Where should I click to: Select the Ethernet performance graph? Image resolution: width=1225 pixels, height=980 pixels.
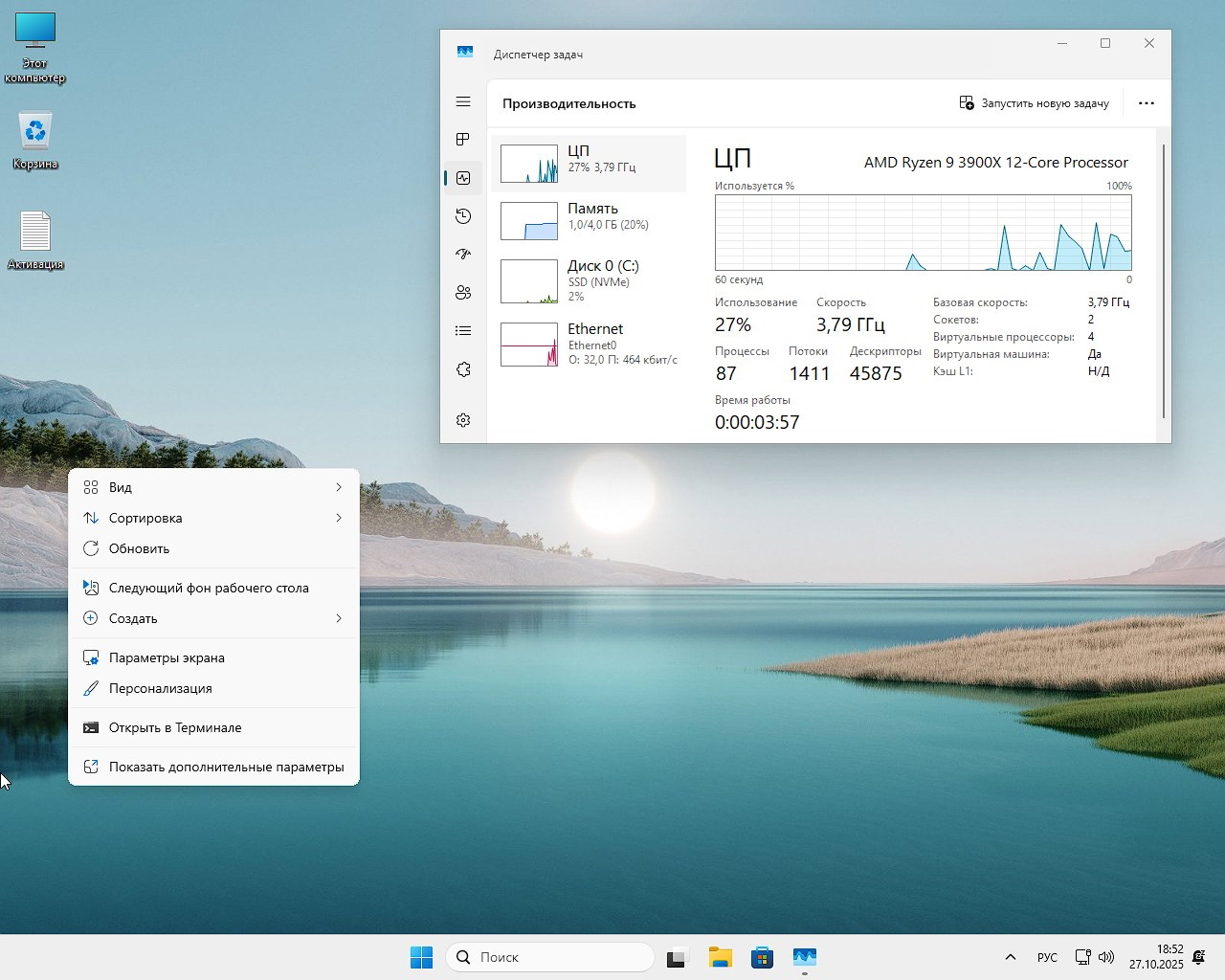[x=590, y=345]
